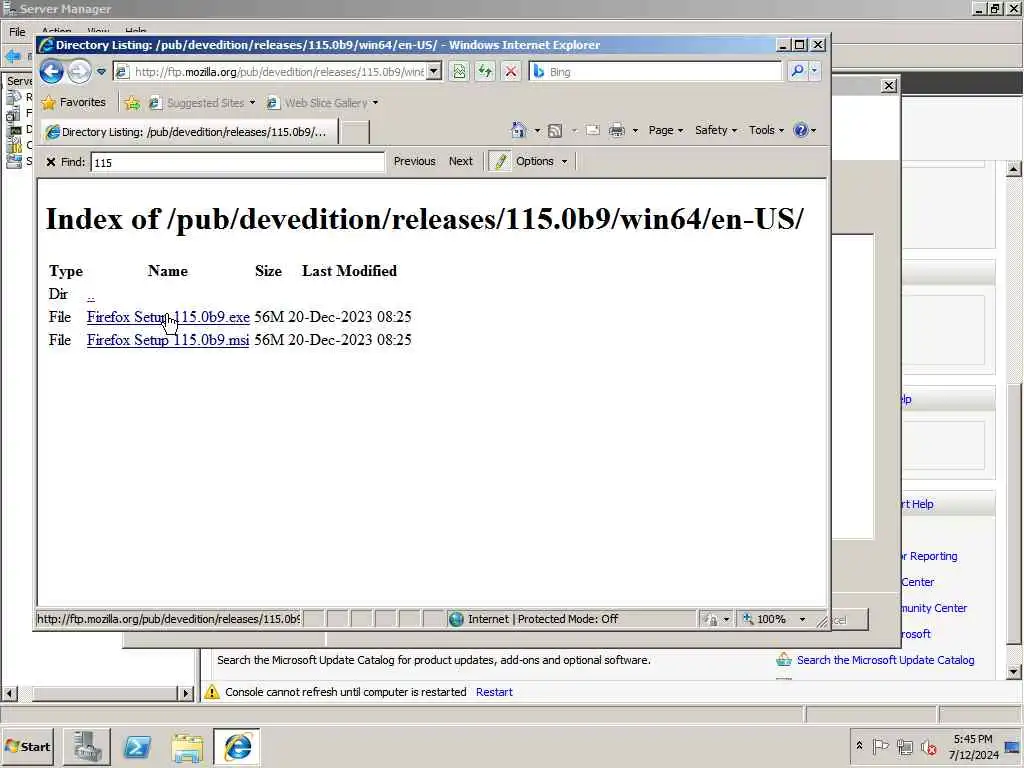The image size is (1024, 768).
Task: Select the Directory Listing tab
Action: click(x=189, y=132)
